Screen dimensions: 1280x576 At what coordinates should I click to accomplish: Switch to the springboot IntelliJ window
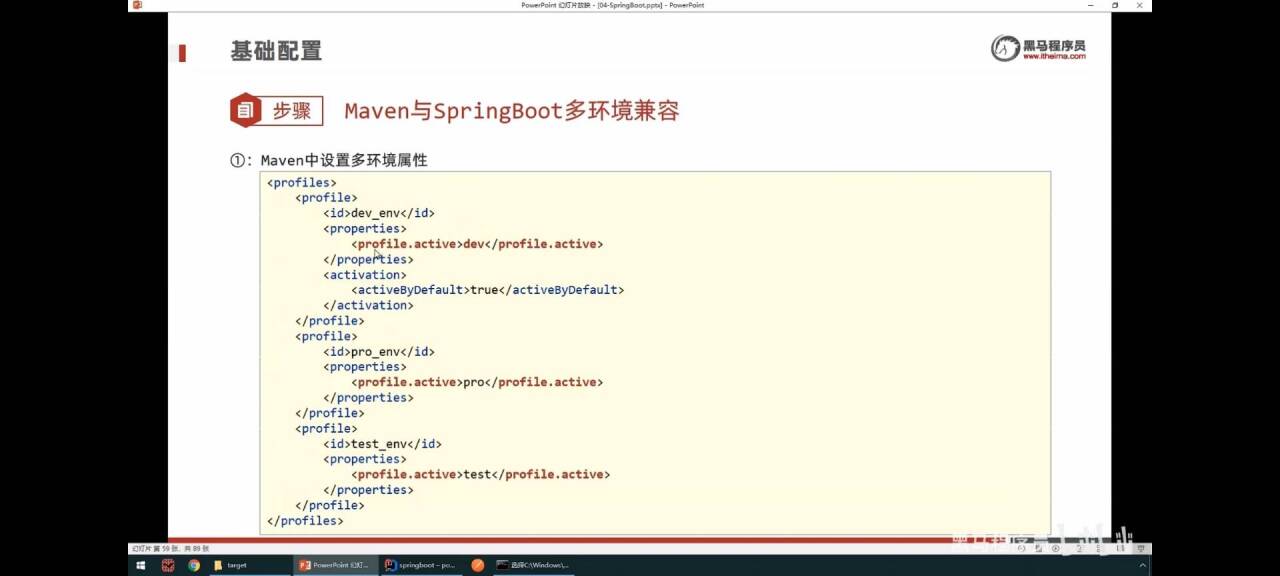[420, 565]
